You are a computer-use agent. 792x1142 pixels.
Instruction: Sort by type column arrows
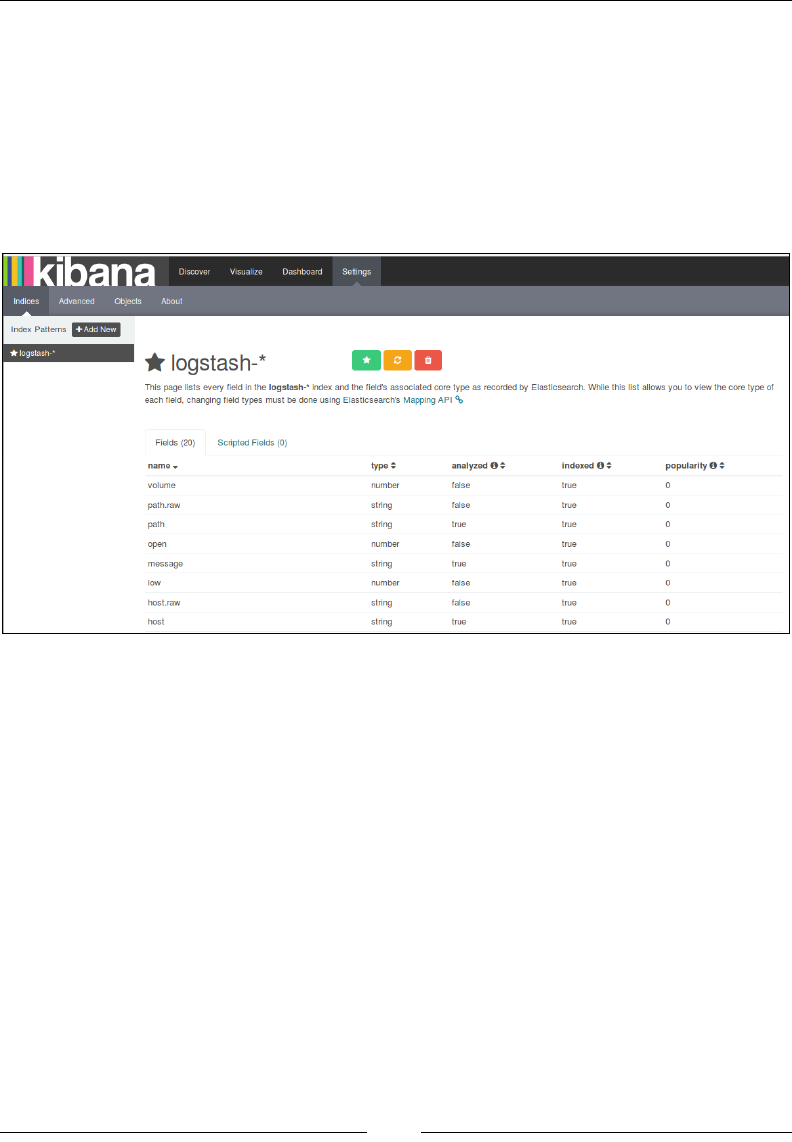click(x=393, y=465)
